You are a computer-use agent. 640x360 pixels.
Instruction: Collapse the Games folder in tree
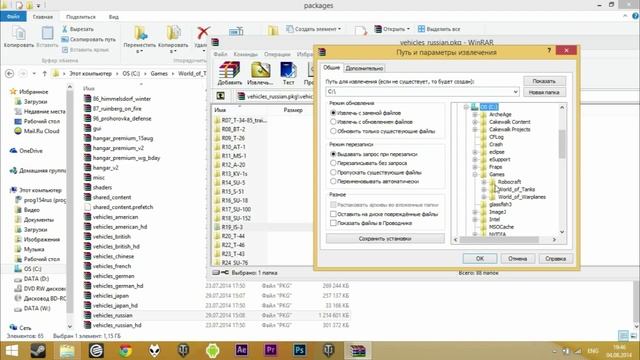[x=475, y=175]
